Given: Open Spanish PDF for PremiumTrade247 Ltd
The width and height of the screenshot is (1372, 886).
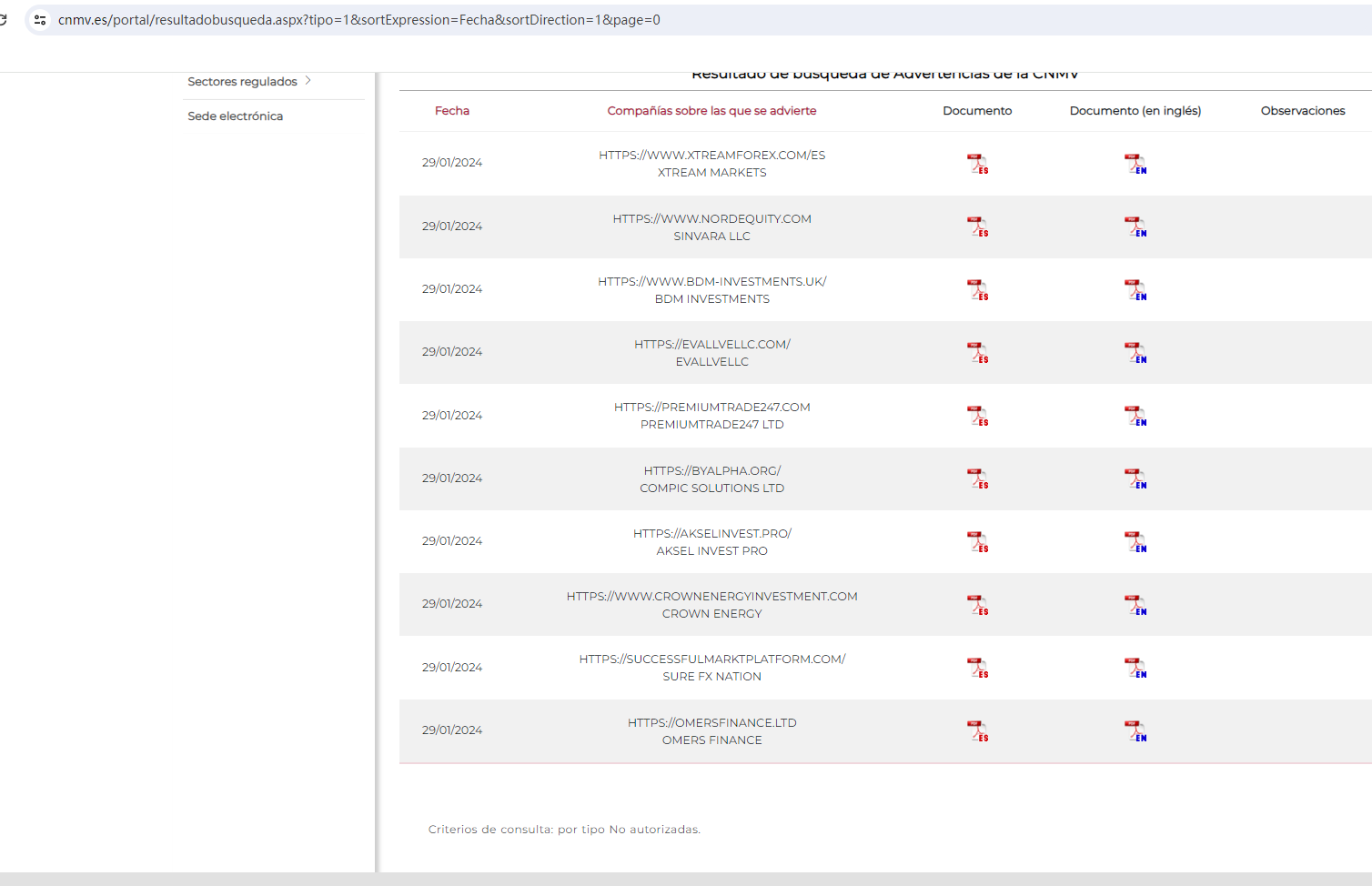Looking at the screenshot, I should (x=977, y=416).
